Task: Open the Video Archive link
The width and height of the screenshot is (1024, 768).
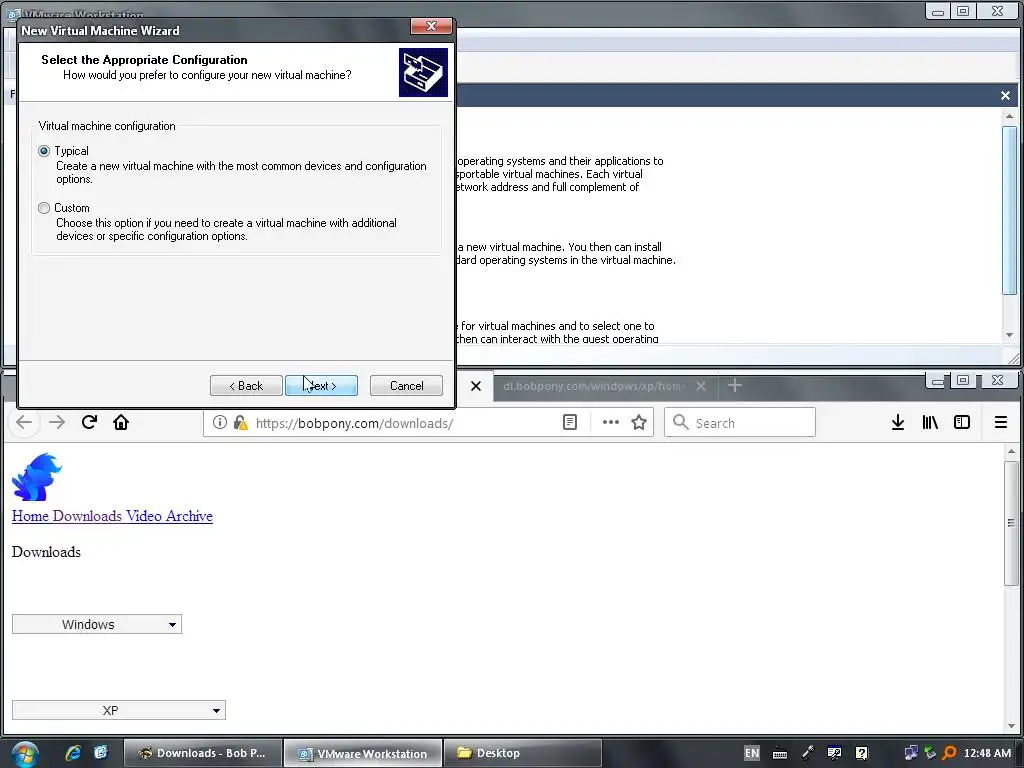Action: (x=170, y=516)
